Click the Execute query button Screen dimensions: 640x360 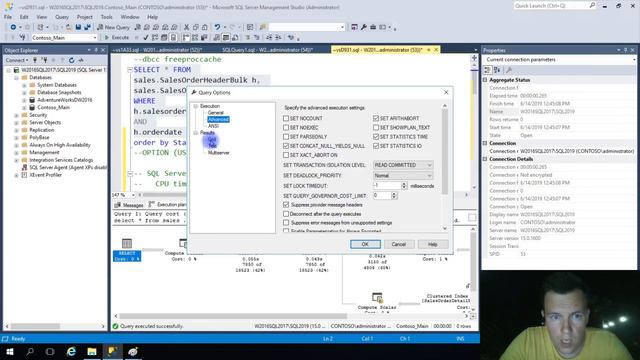coord(117,38)
